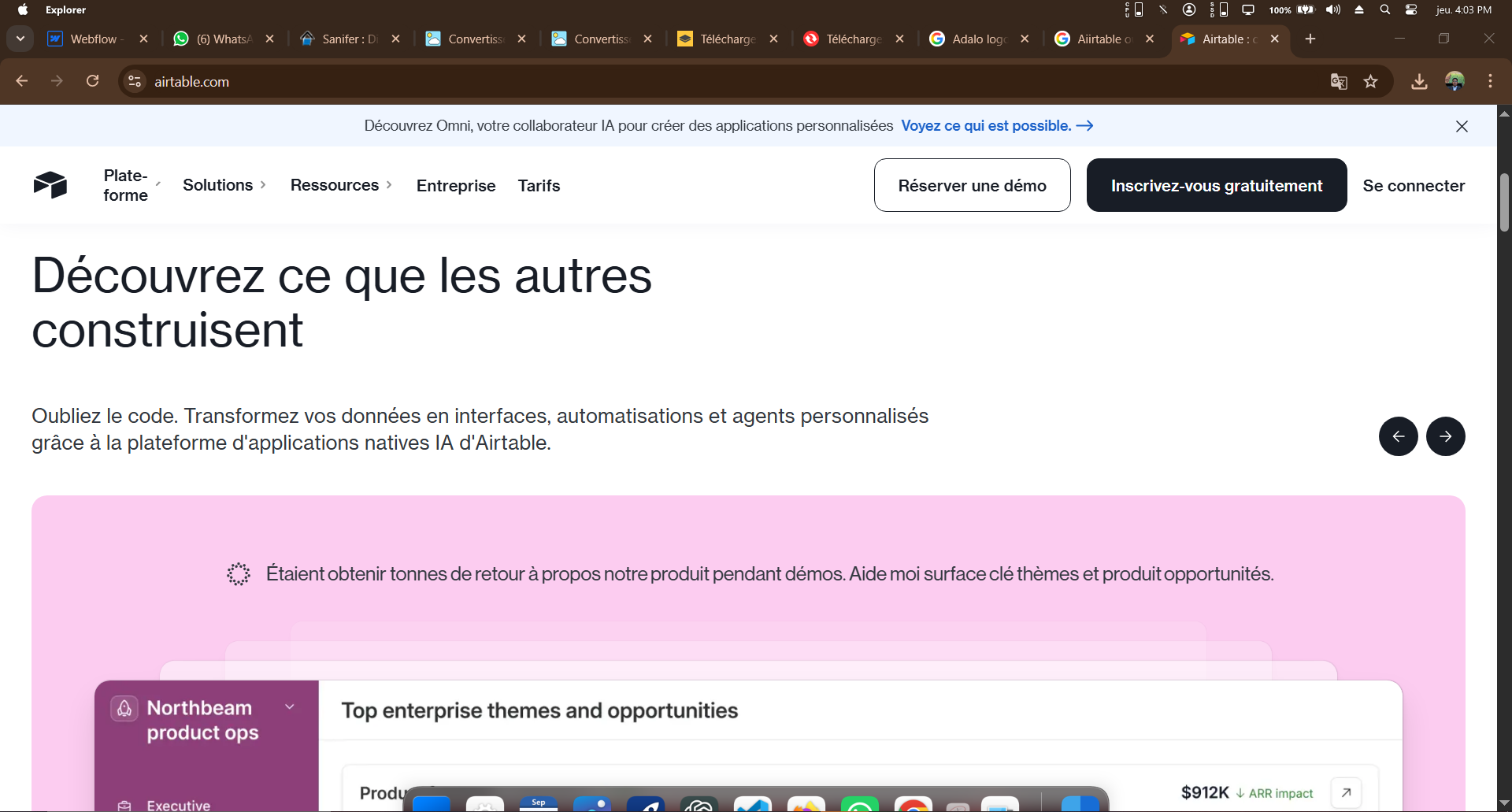Click the display icon in the menu bar
Image resolution: width=1512 pixels, height=812 pixels.
[x=1248, y=9]
